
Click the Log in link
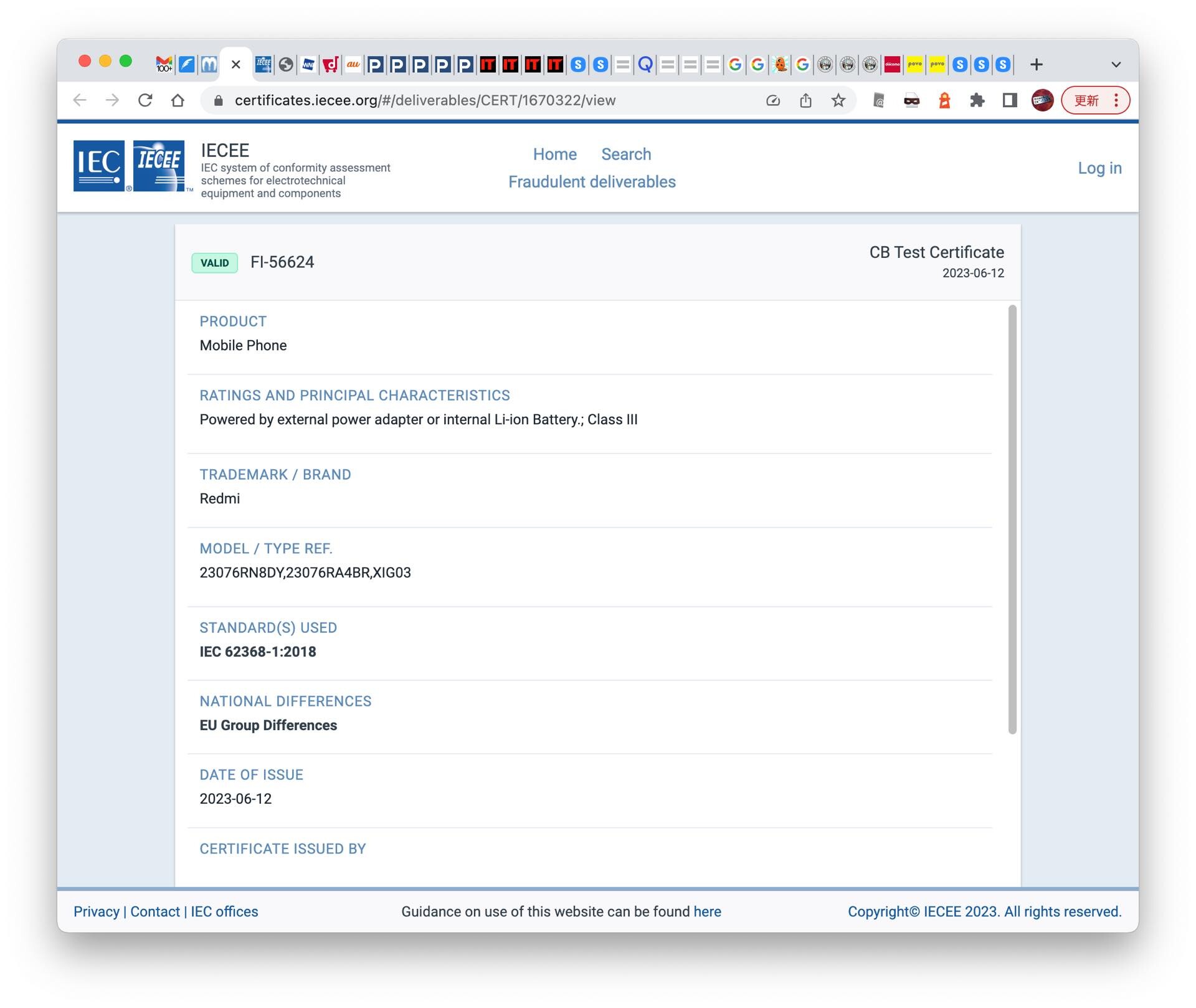click(x=1099, y=168)
